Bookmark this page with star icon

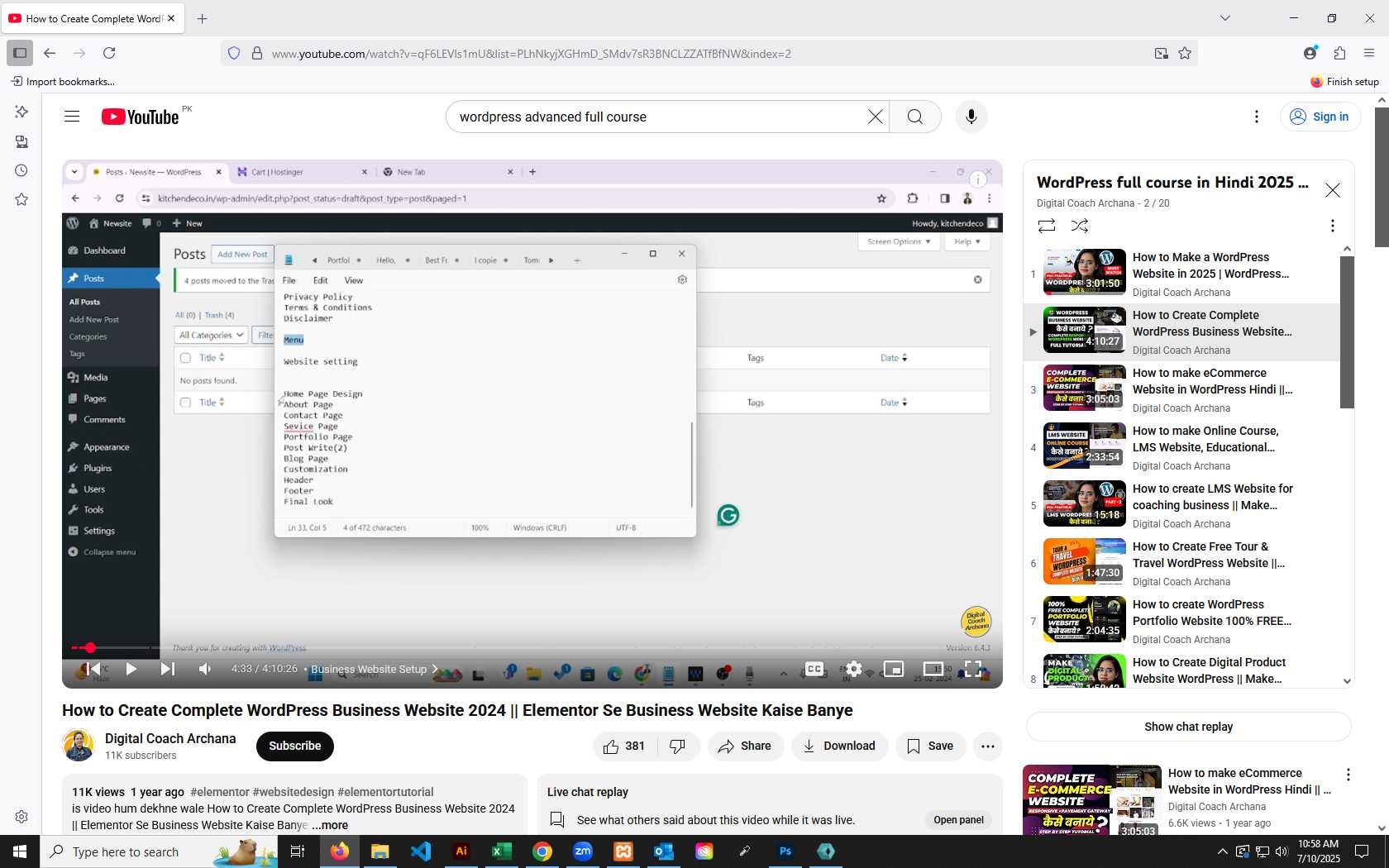pyautogui.click(x=1185, y=53)
